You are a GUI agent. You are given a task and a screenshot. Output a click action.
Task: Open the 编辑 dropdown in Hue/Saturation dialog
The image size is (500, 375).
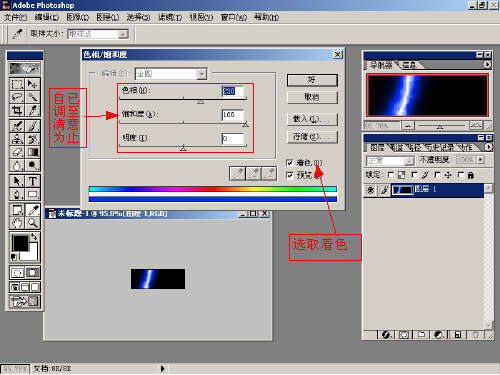pos(171,74)
